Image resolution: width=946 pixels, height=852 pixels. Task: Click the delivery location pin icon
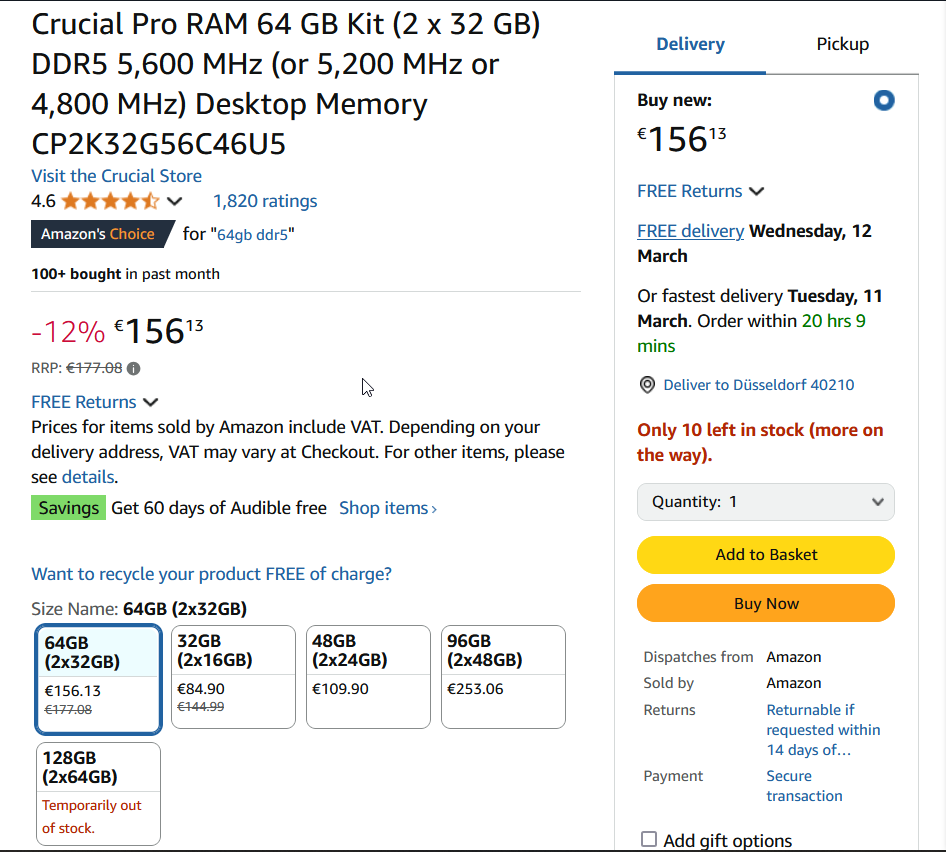(x=647, y=385)
